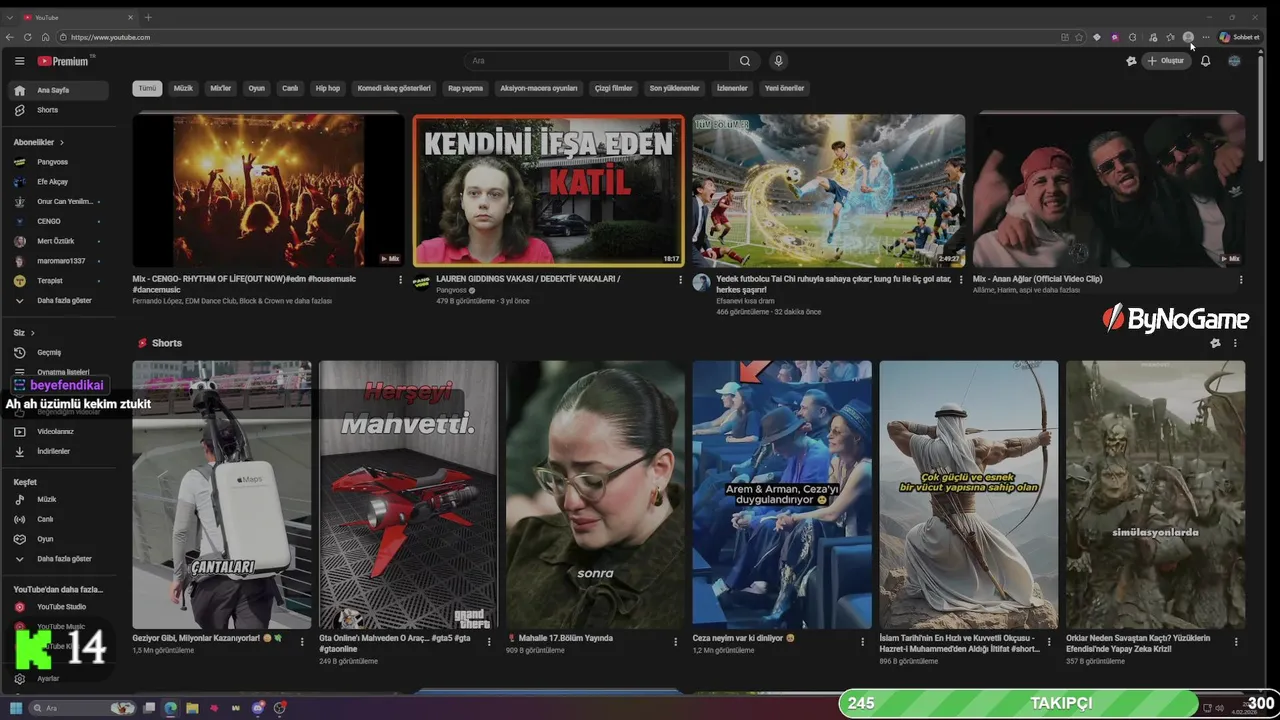Open more options for Yedek futbolcu video

pos(961,280)
